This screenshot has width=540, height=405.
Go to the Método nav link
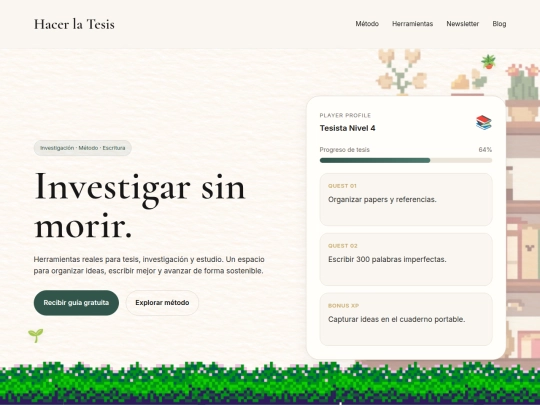367,24
